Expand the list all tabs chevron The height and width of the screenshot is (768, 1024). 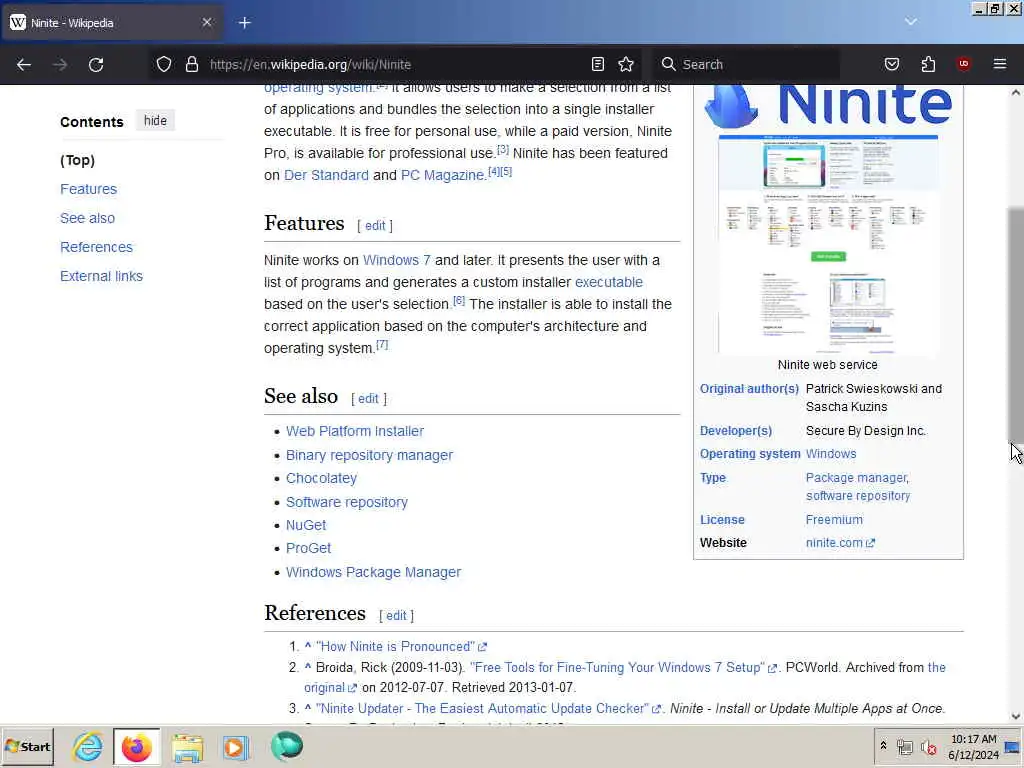(910, 22)
